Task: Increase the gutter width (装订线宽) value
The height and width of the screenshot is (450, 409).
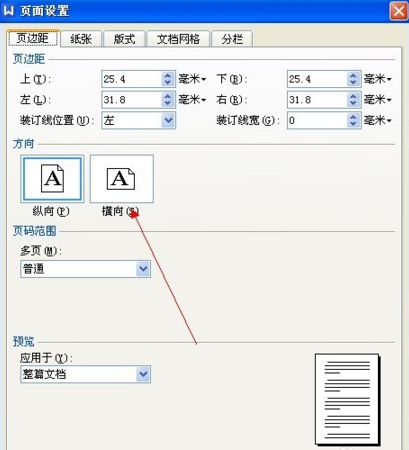Action: pos(353,117)
